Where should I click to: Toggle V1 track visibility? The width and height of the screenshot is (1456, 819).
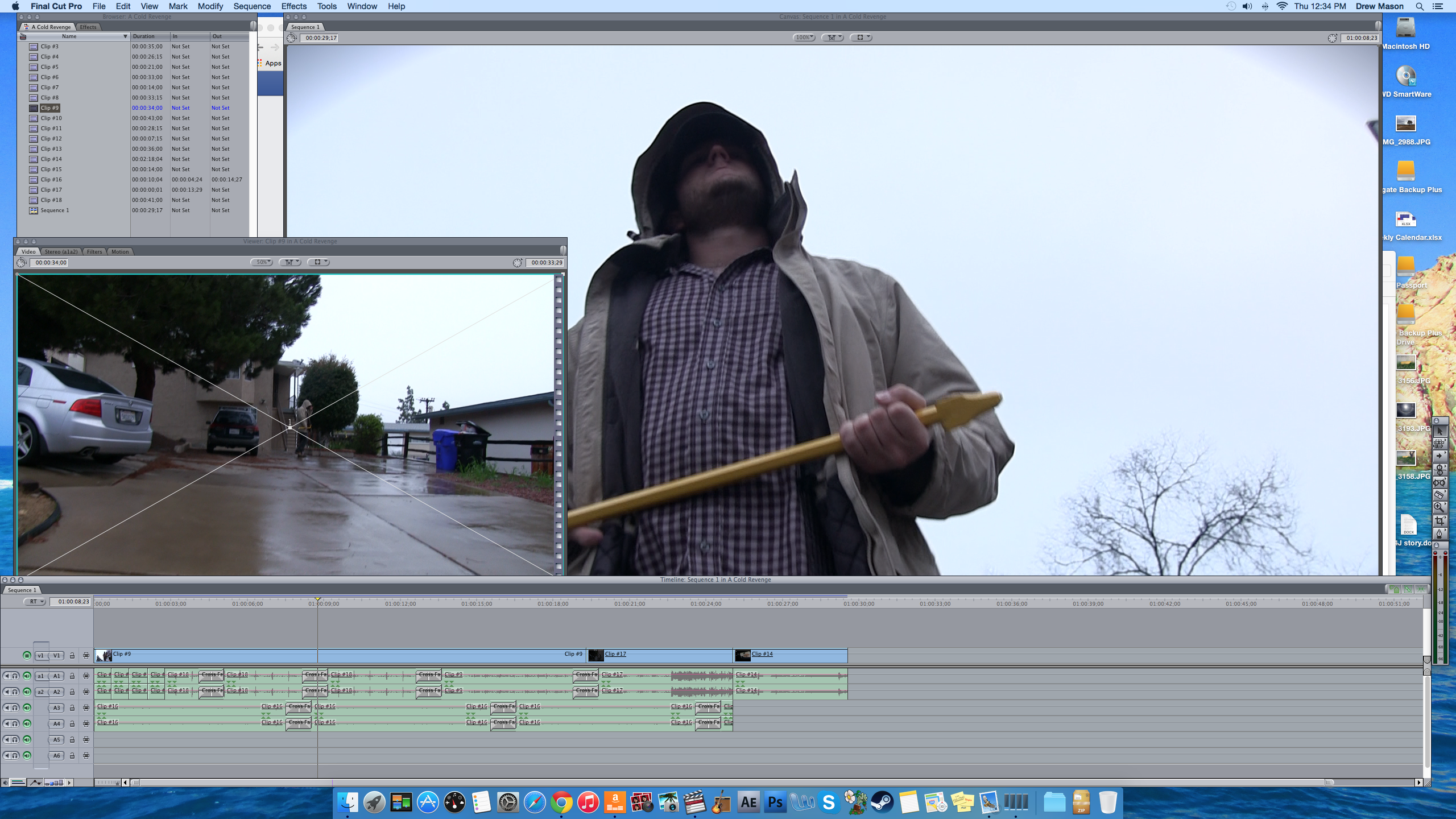(27, 656)
